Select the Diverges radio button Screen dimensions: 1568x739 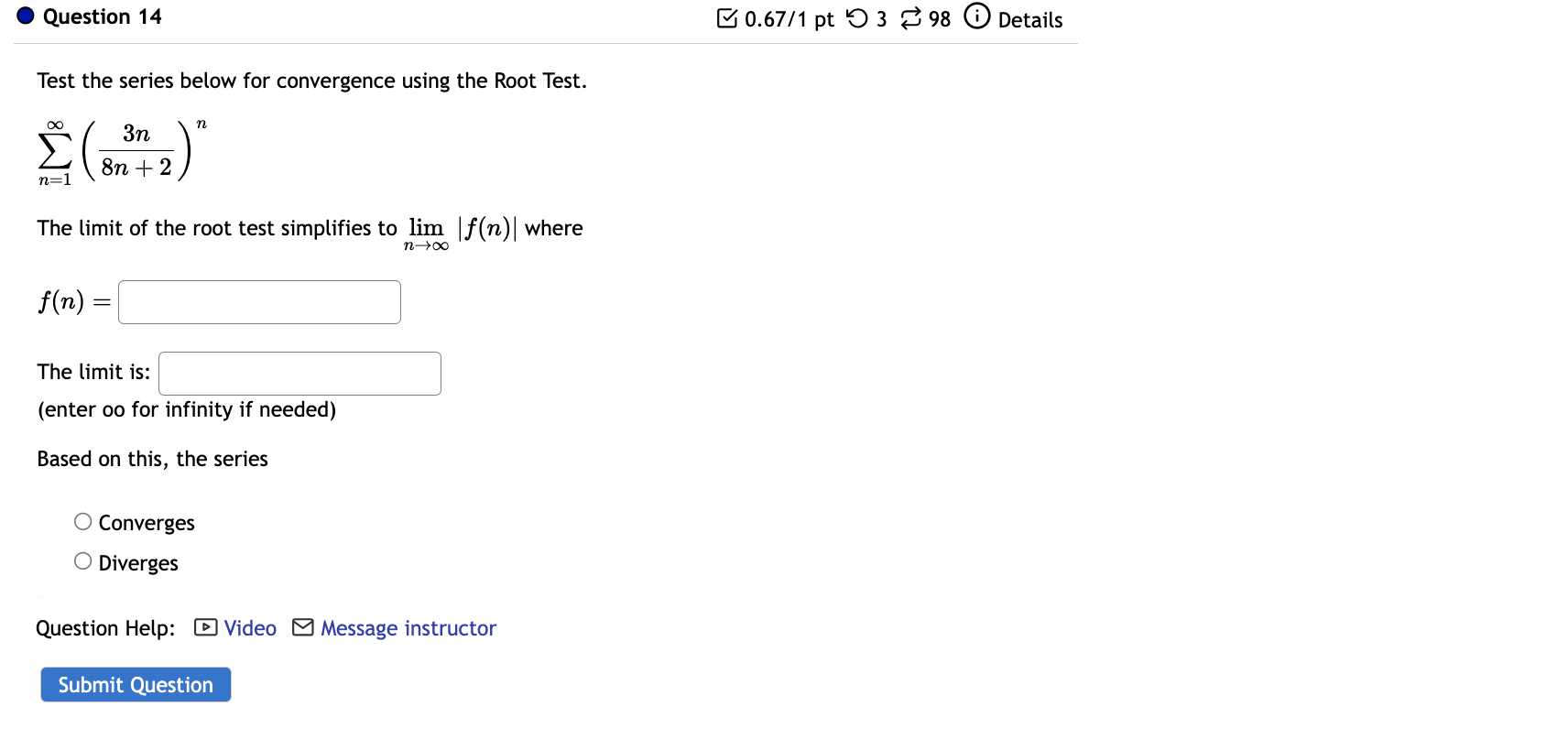point(82,560)
